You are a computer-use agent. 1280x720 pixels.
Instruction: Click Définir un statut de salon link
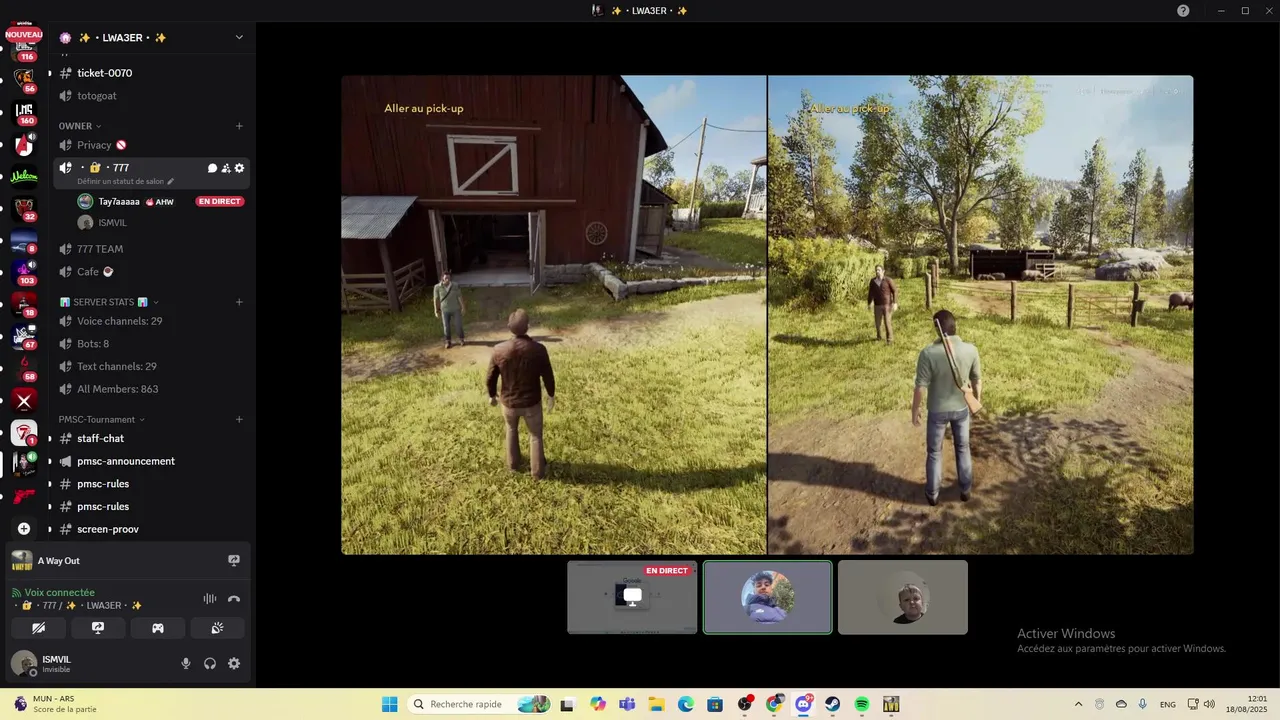pos(122,182)
